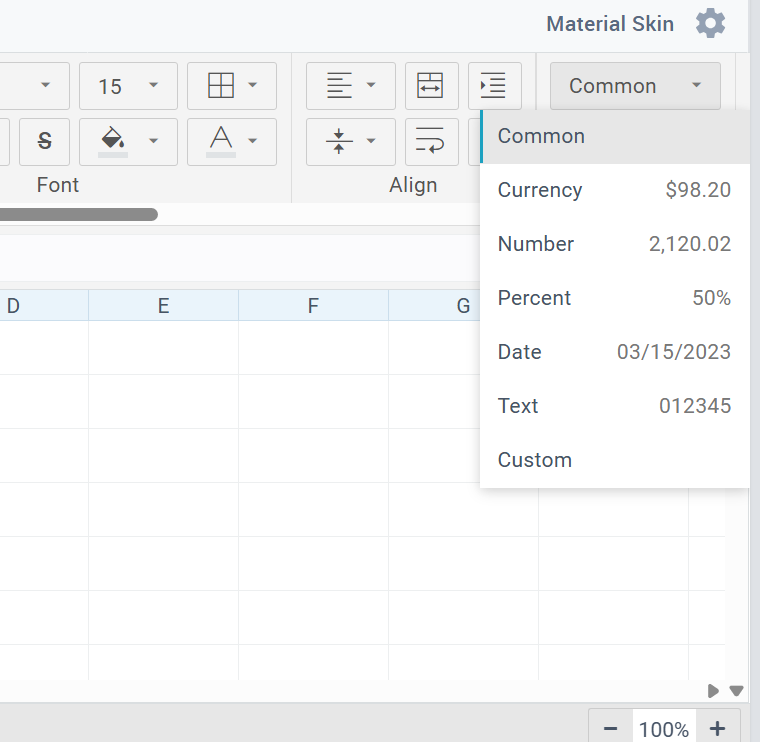The height and width of the screenshot is (742, 760).
Task: Click the cell borders icon
Action: [x=221, y=86]
